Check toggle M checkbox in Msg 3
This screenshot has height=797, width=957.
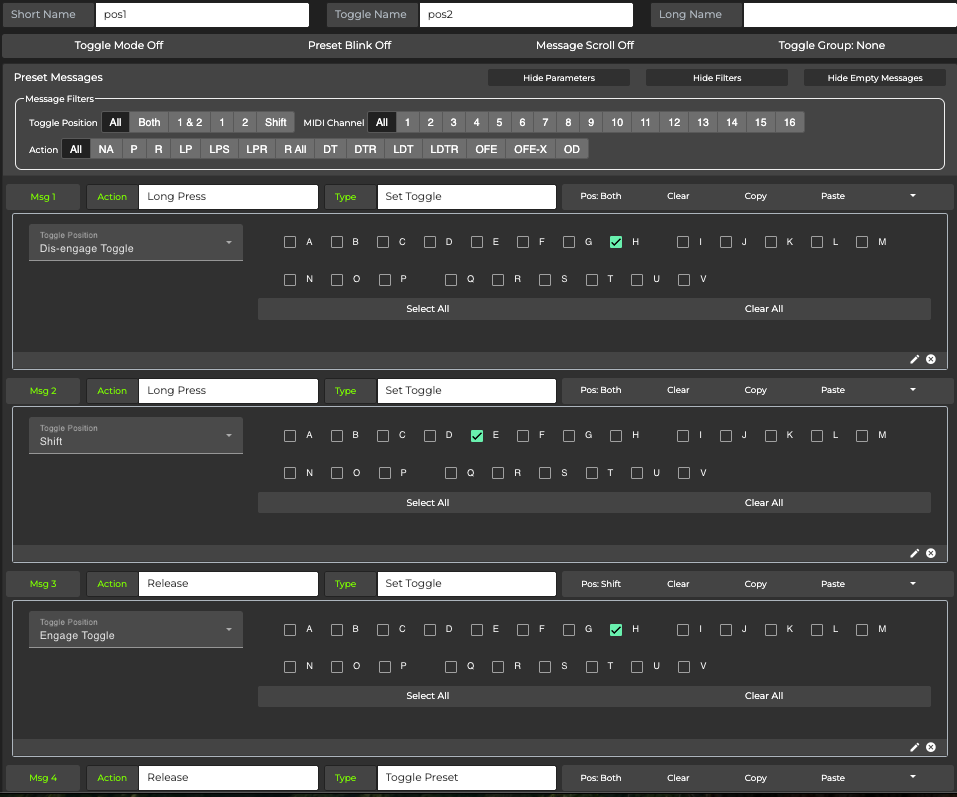862,630
